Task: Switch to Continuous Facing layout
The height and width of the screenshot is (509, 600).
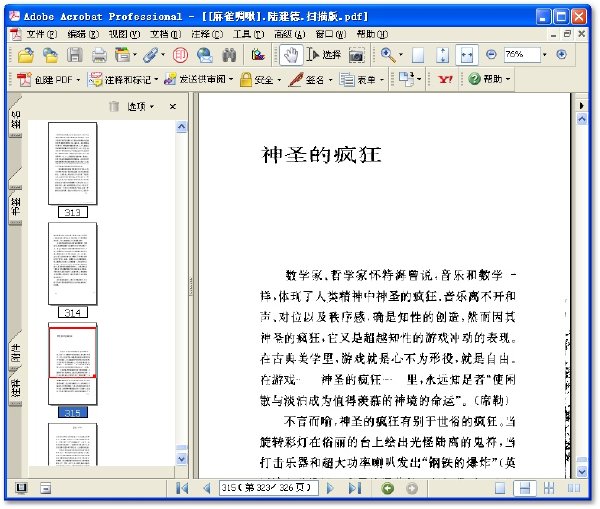Action: 549,488
